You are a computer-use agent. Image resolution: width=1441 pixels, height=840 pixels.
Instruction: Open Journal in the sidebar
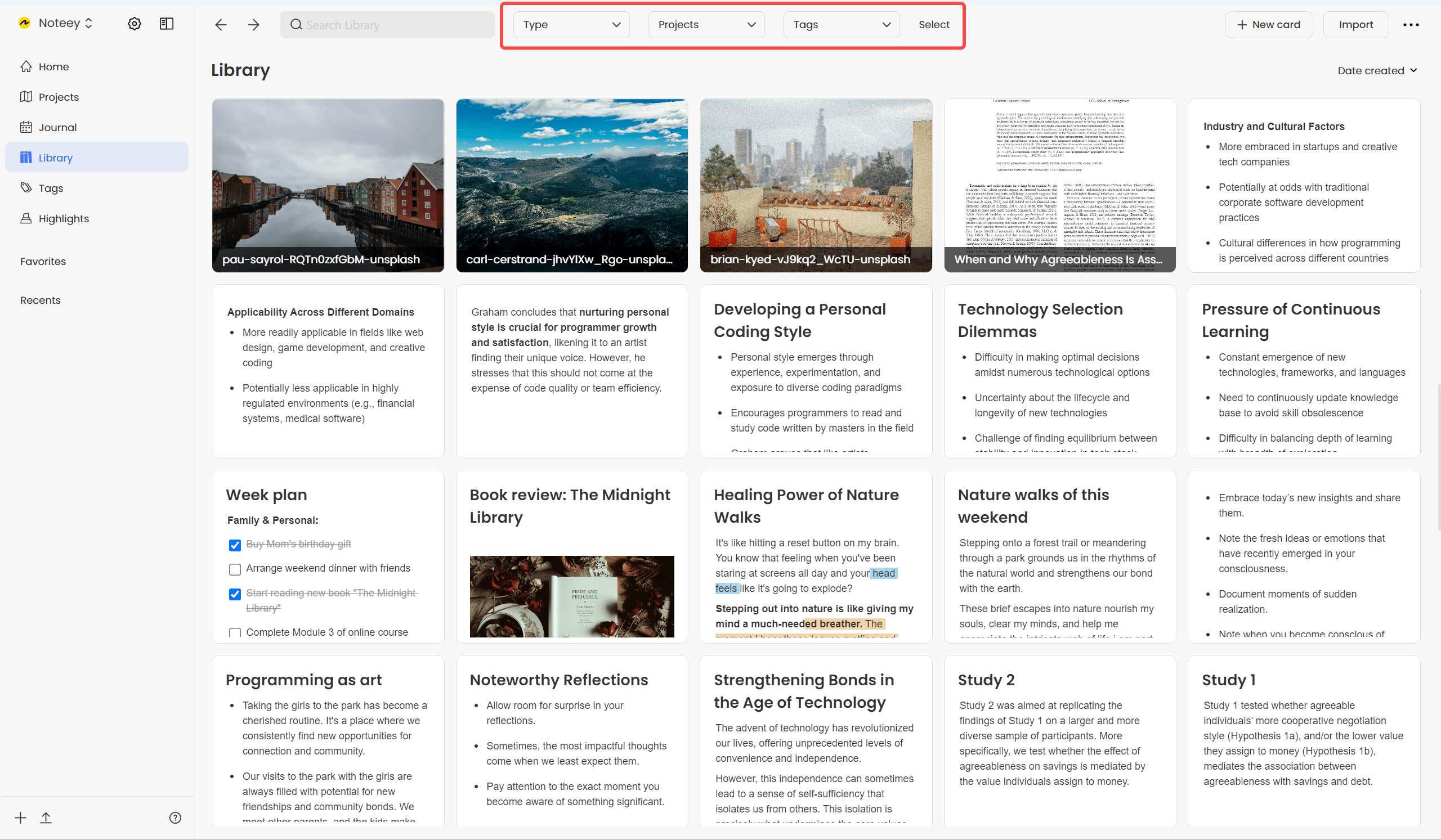[x=57, y=127]
